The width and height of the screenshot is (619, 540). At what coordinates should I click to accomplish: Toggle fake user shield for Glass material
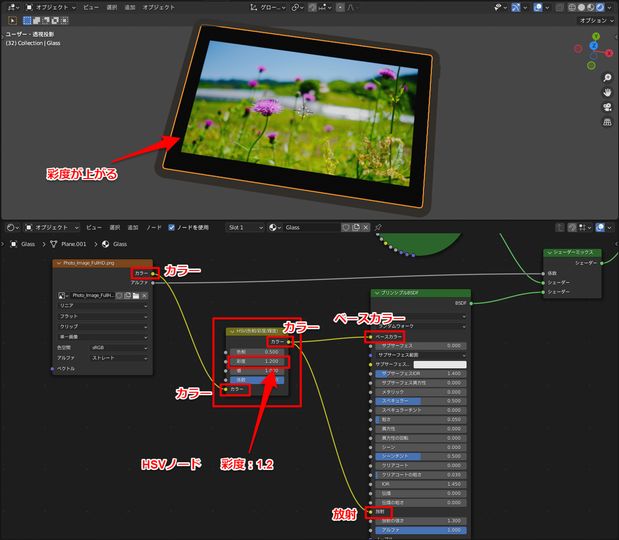click(345, 227)
